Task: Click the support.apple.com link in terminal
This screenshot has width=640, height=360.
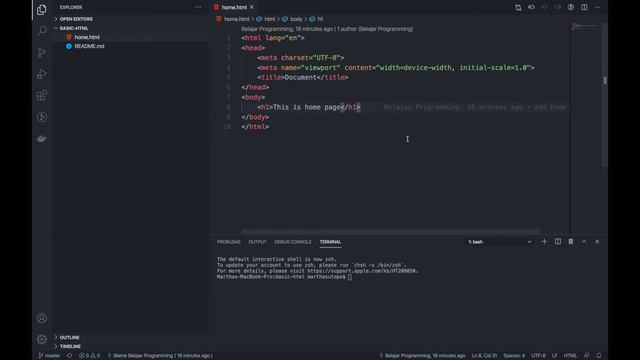Action: coord(361,271)
